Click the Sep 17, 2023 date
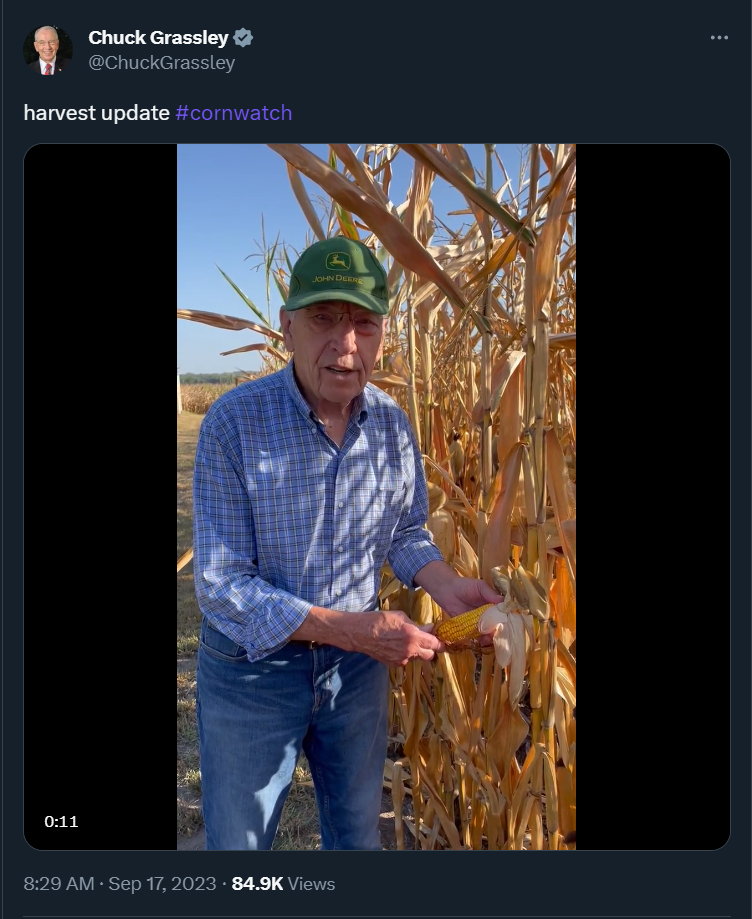 pyautogui.click(x=162, y=883)
